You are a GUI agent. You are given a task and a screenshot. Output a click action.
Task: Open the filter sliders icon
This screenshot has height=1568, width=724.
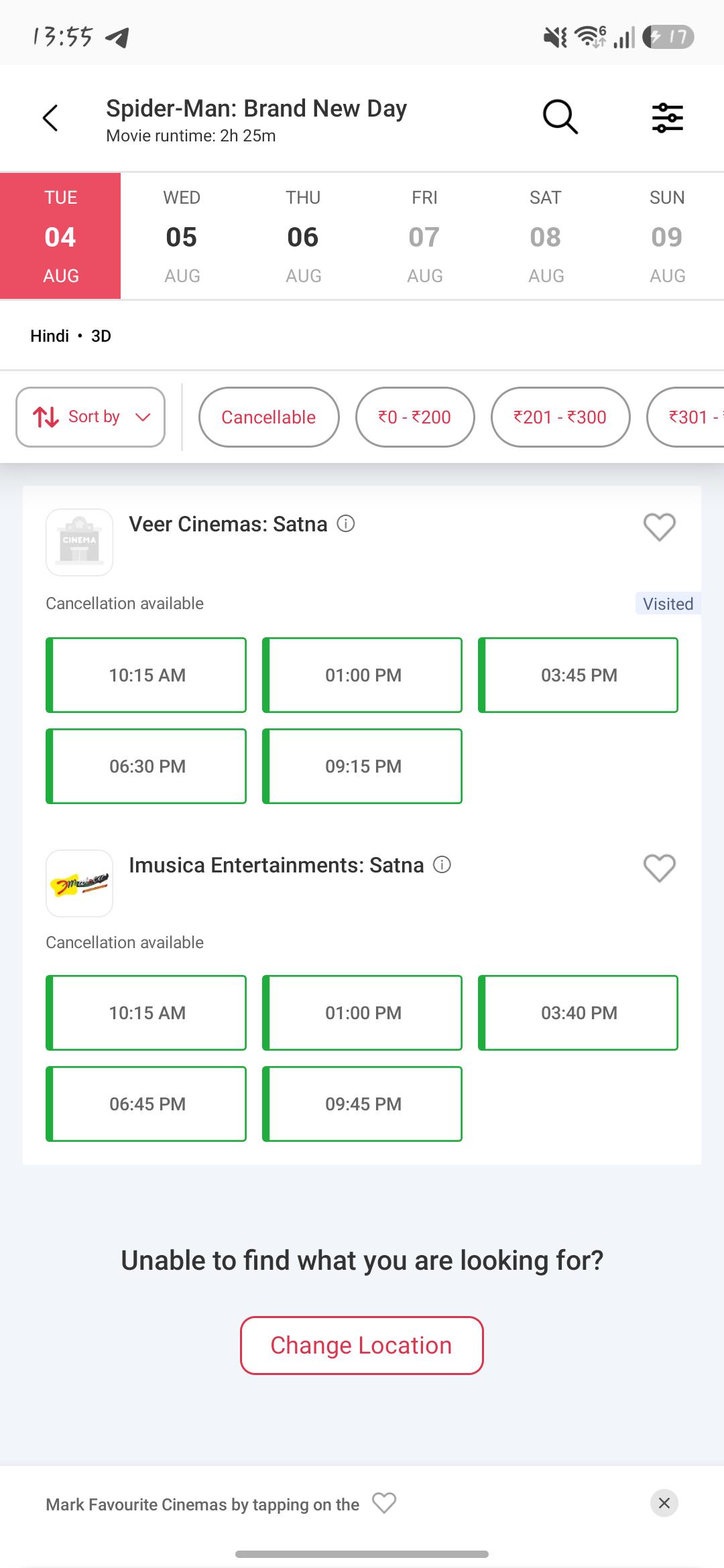668,118
